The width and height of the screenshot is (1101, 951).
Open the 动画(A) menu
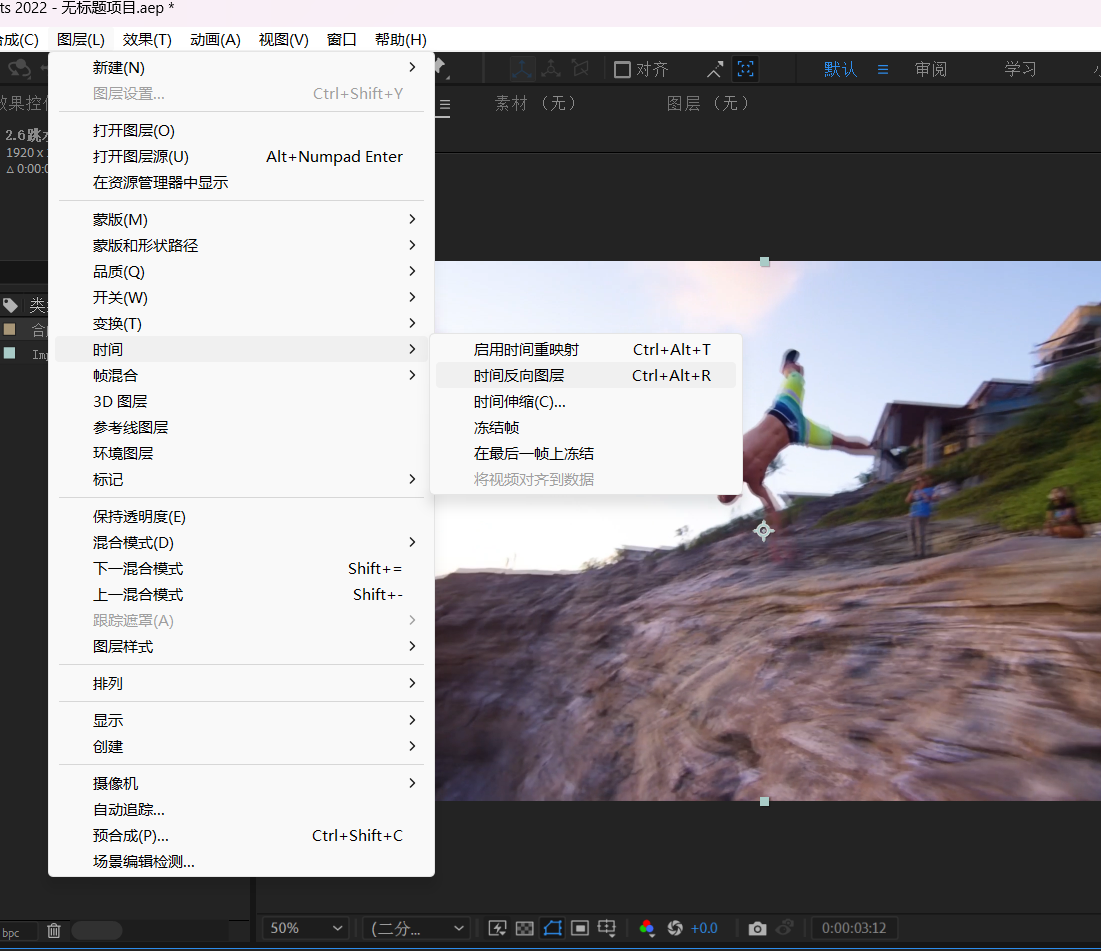coord(215,39)
